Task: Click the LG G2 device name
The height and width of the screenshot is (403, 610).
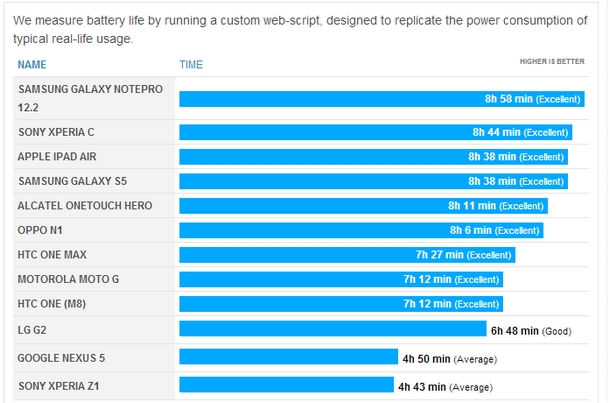Action: (x=33, y=328)
